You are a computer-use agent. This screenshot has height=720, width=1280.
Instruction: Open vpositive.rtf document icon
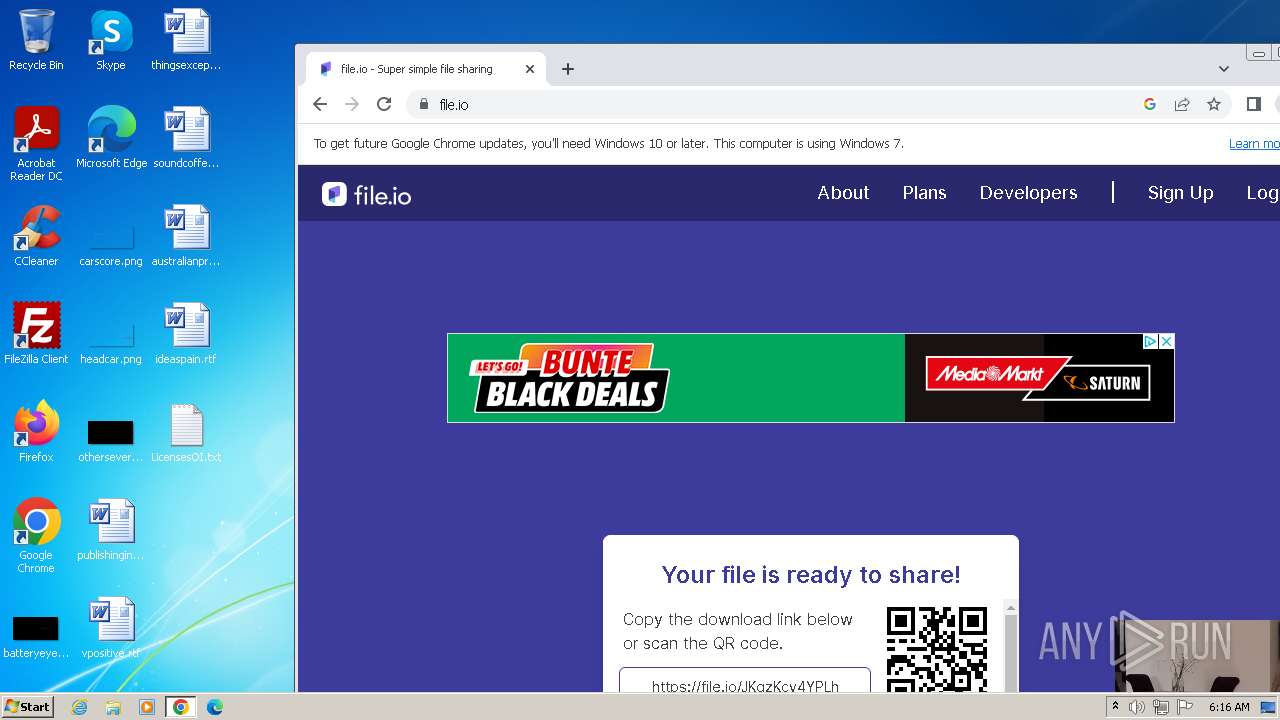(111, 628)
